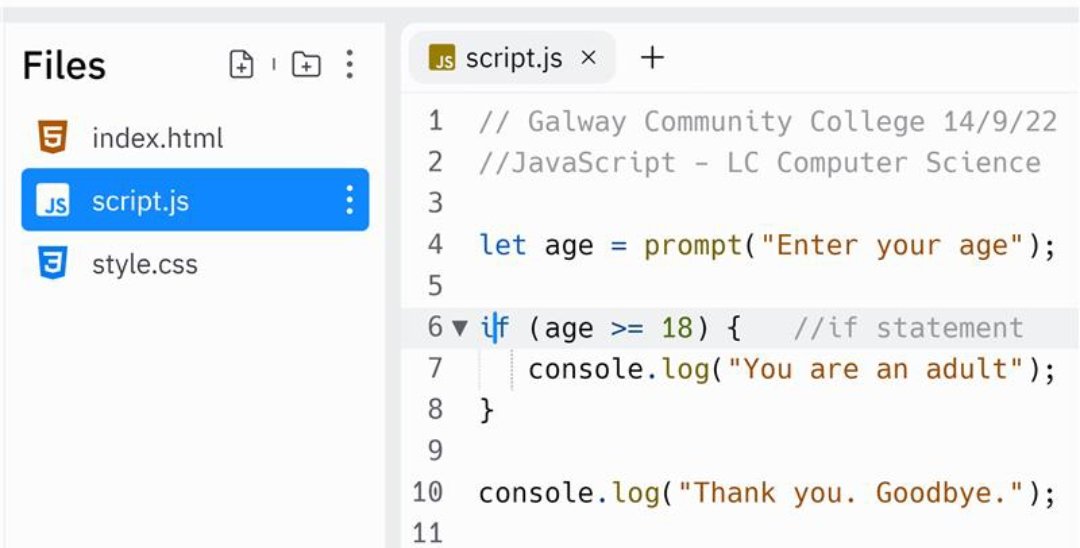Click the JS icon in script.js file row
Screen dimensions: 1080x548
point(53,200)
